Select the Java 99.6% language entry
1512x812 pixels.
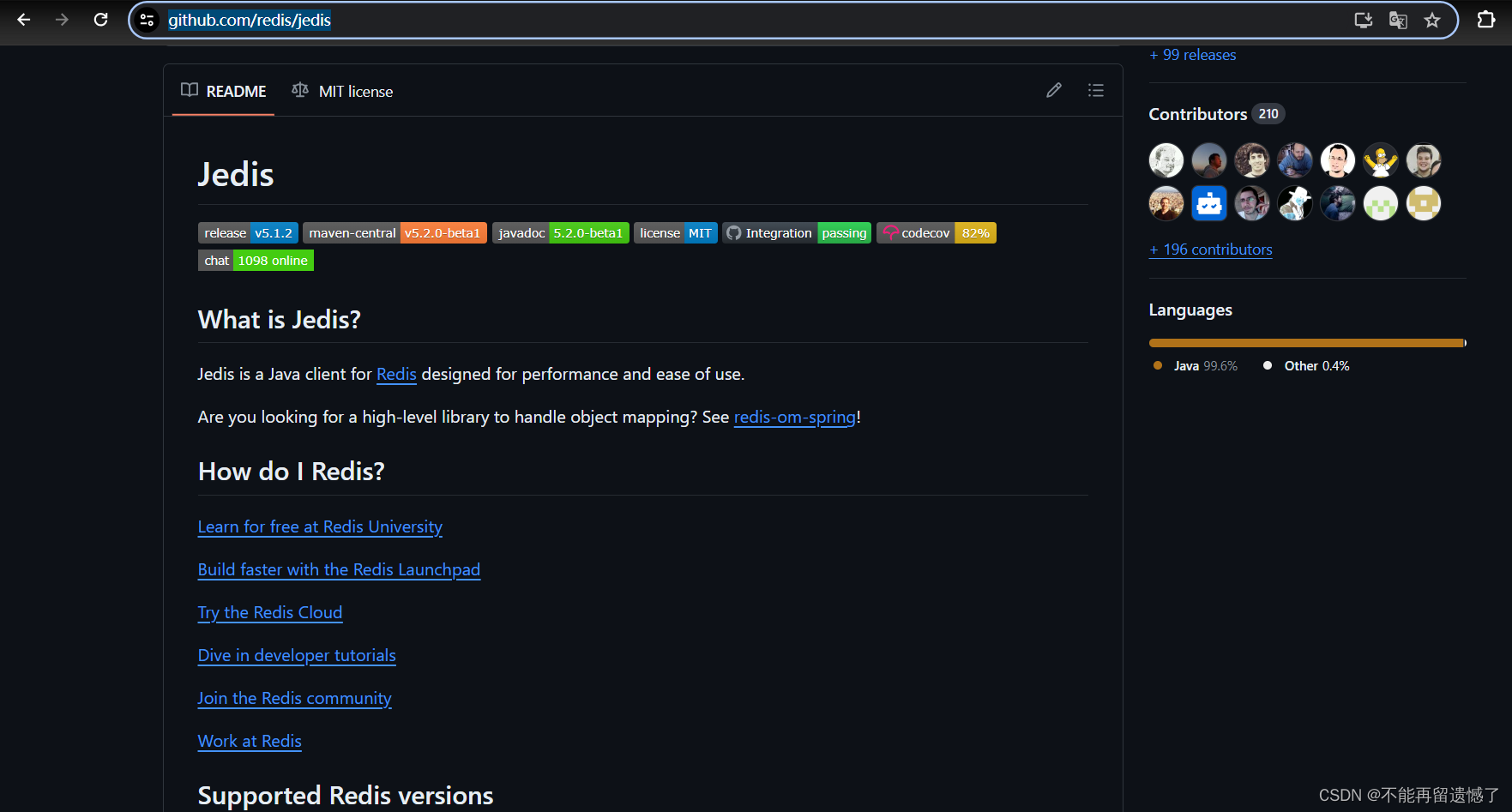(1196, 366)
